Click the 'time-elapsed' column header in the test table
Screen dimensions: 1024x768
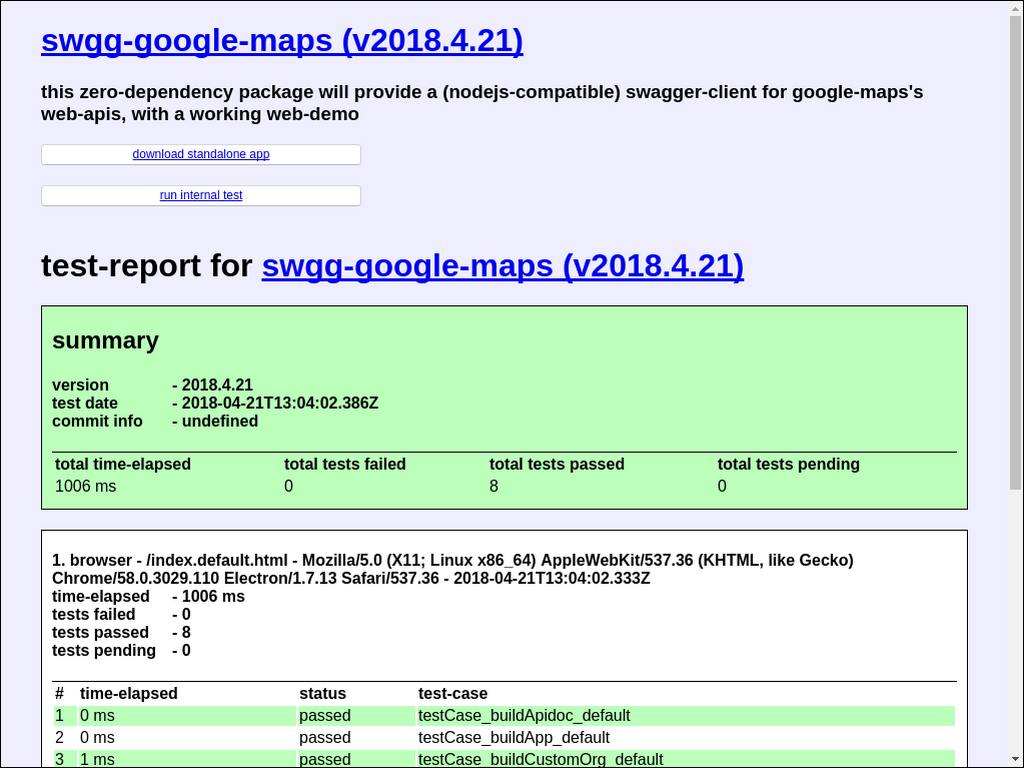tap(129, 694)
